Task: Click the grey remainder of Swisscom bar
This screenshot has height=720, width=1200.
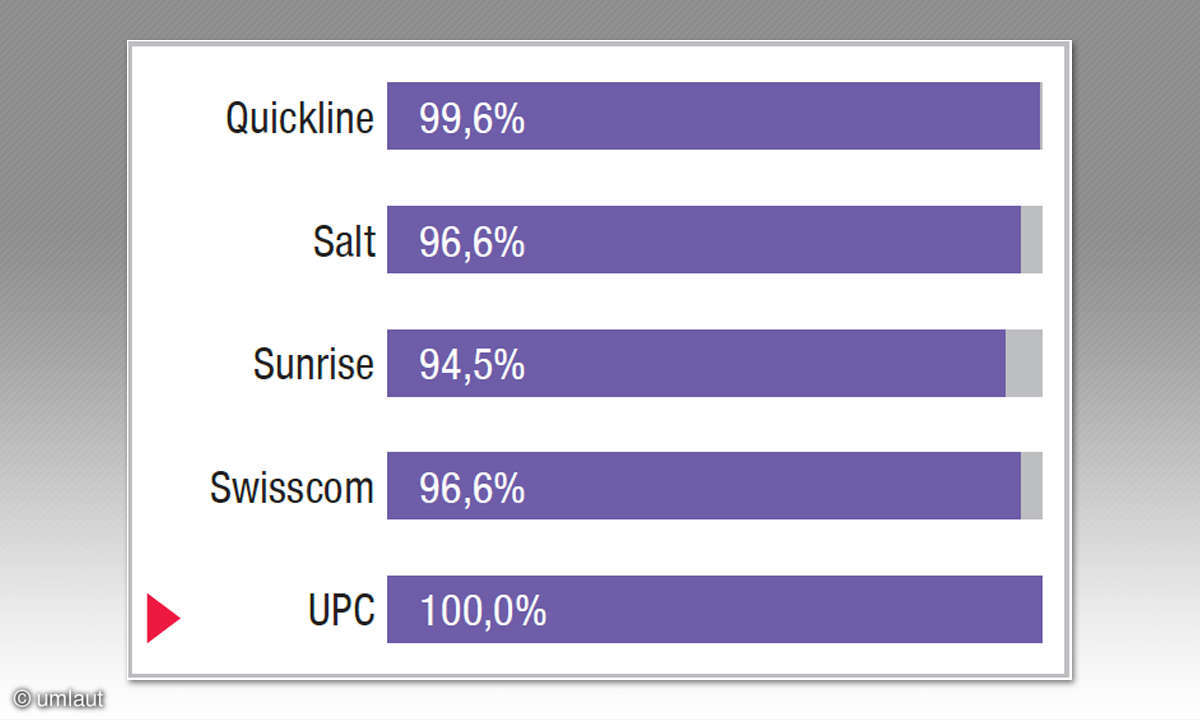Action: [1032, 486]
